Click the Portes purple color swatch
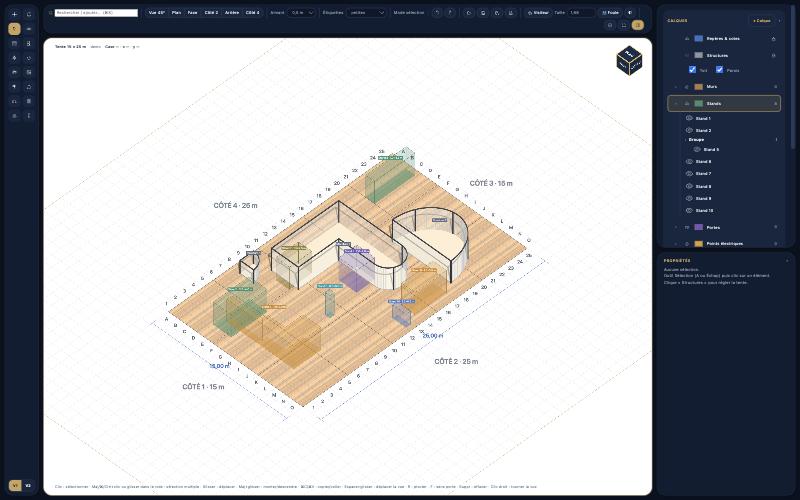This screenshot has height=500, width=800. tap(698, 228)
